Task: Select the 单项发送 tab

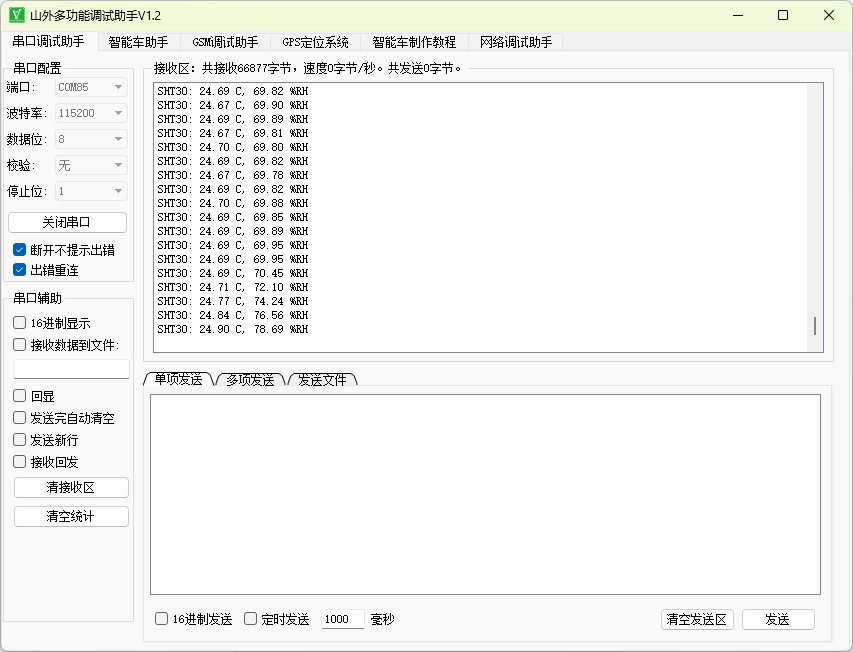Action: 178,379
